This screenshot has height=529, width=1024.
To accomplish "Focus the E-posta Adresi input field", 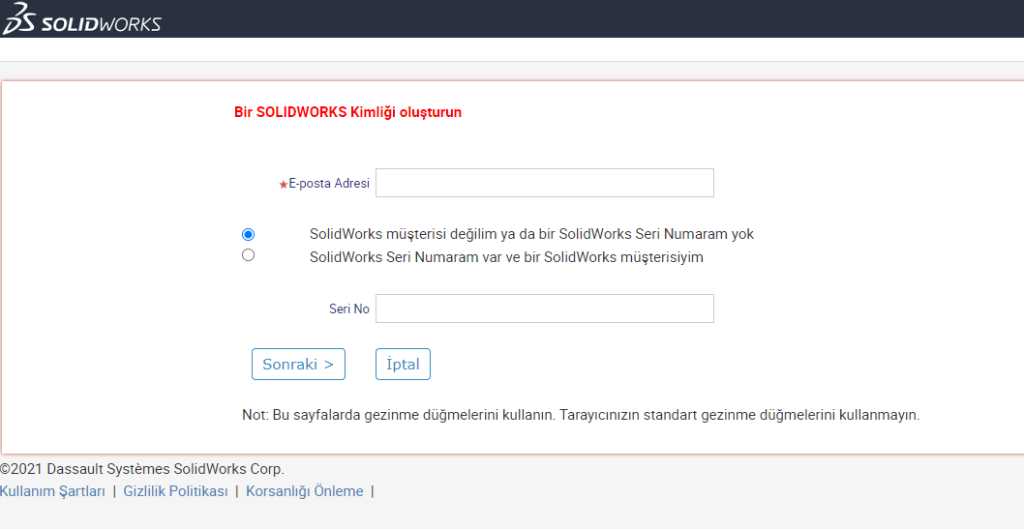I will [544, 183].
